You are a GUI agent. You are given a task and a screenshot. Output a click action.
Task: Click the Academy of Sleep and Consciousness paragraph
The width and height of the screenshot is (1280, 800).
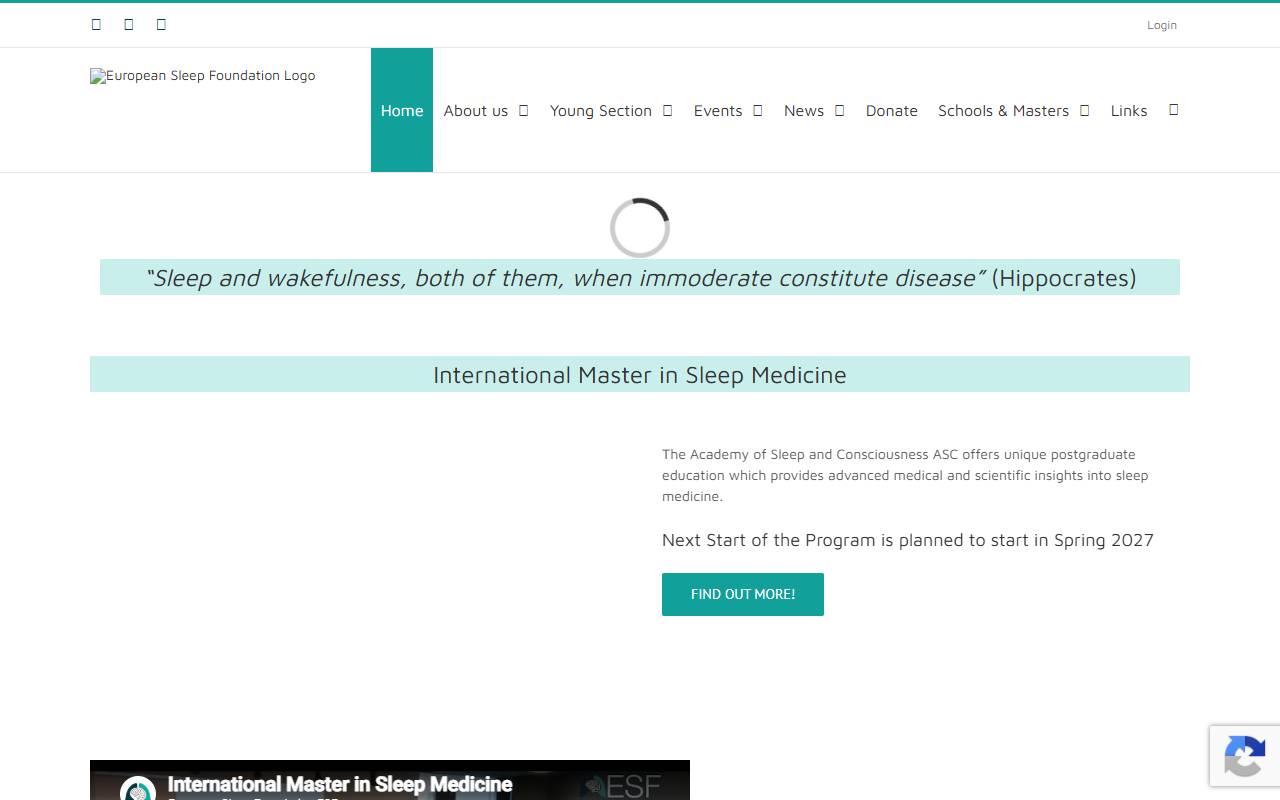905,475
